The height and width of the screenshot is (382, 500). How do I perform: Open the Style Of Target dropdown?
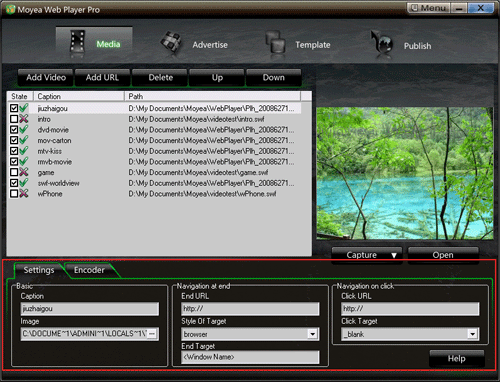pyautogui.click(x=312, y=334)
